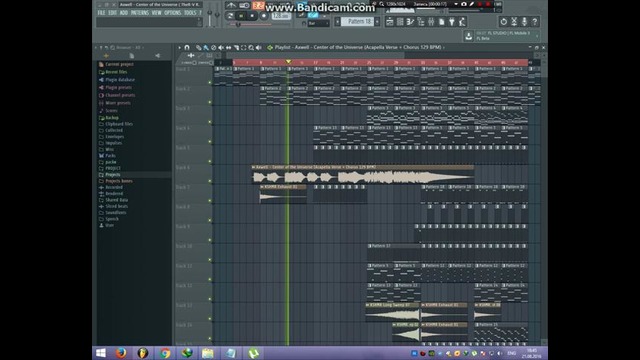This screenshot has width=640, height=360.
Task: Click the browser collapse-all plus icon
Action: (x=106, y=56)
